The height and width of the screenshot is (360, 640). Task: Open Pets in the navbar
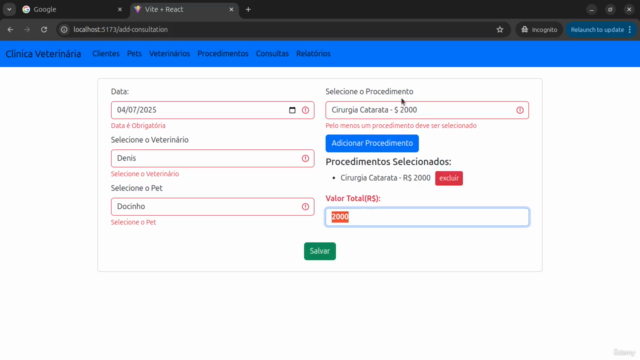click(x=134, y=53)
